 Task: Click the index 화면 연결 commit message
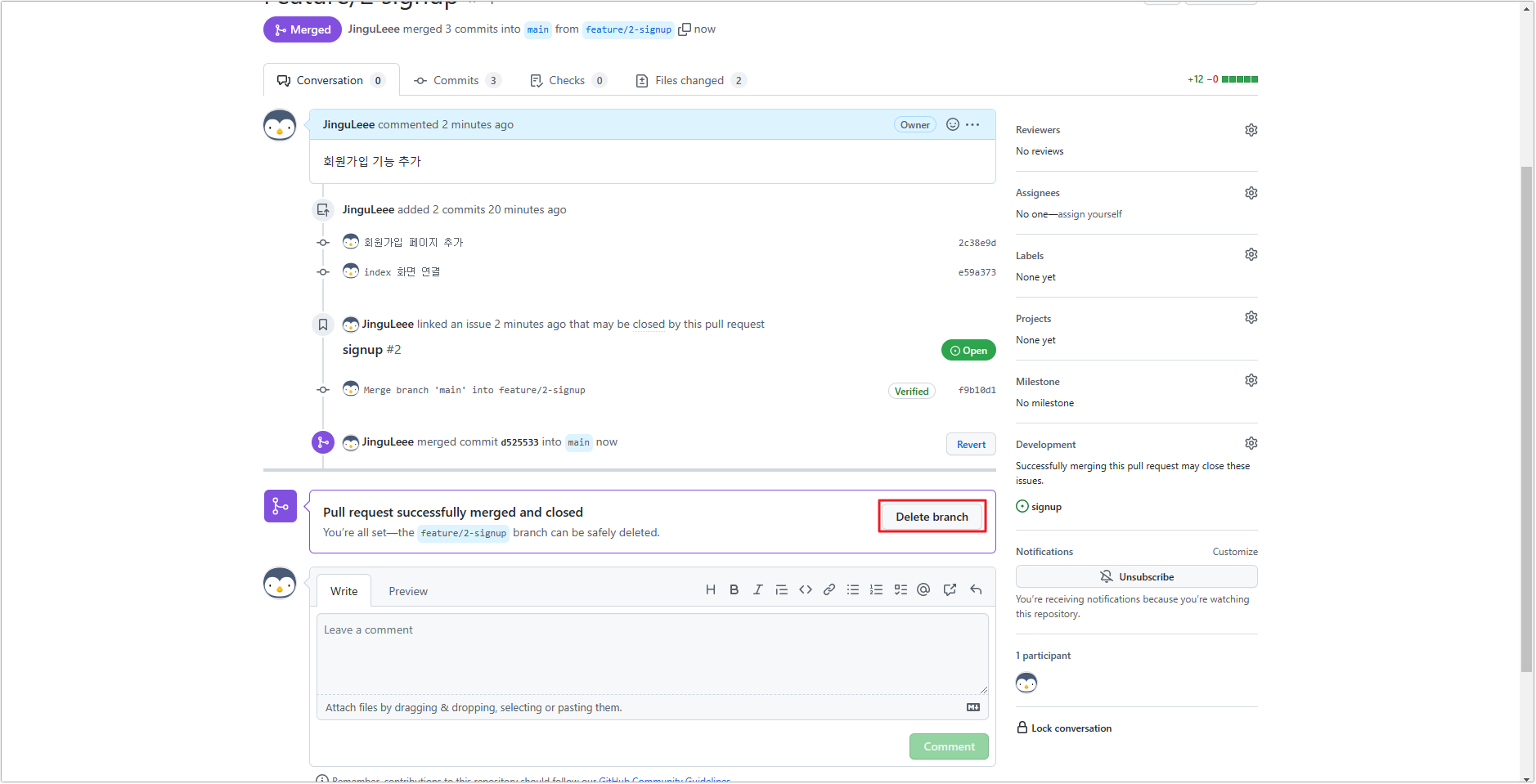[402, 272]
